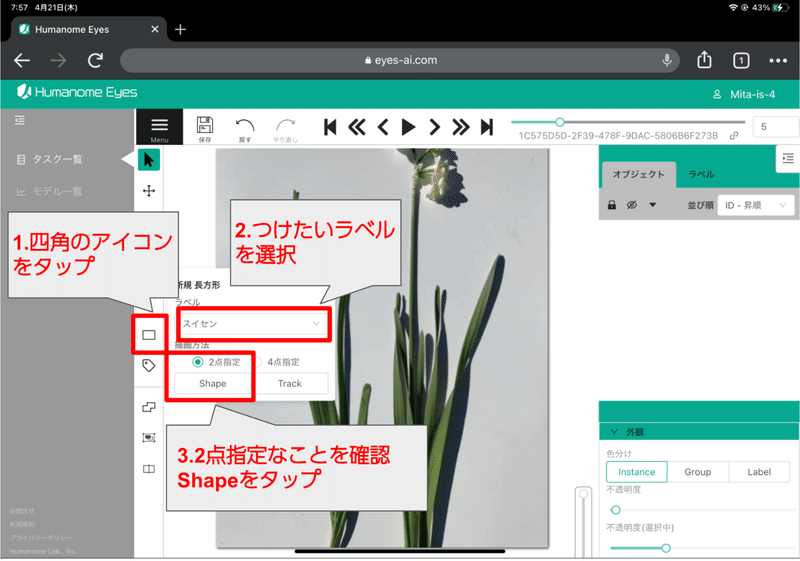800x561 pixels.
Task: Jump to first frame
Action: click(330, 127)
